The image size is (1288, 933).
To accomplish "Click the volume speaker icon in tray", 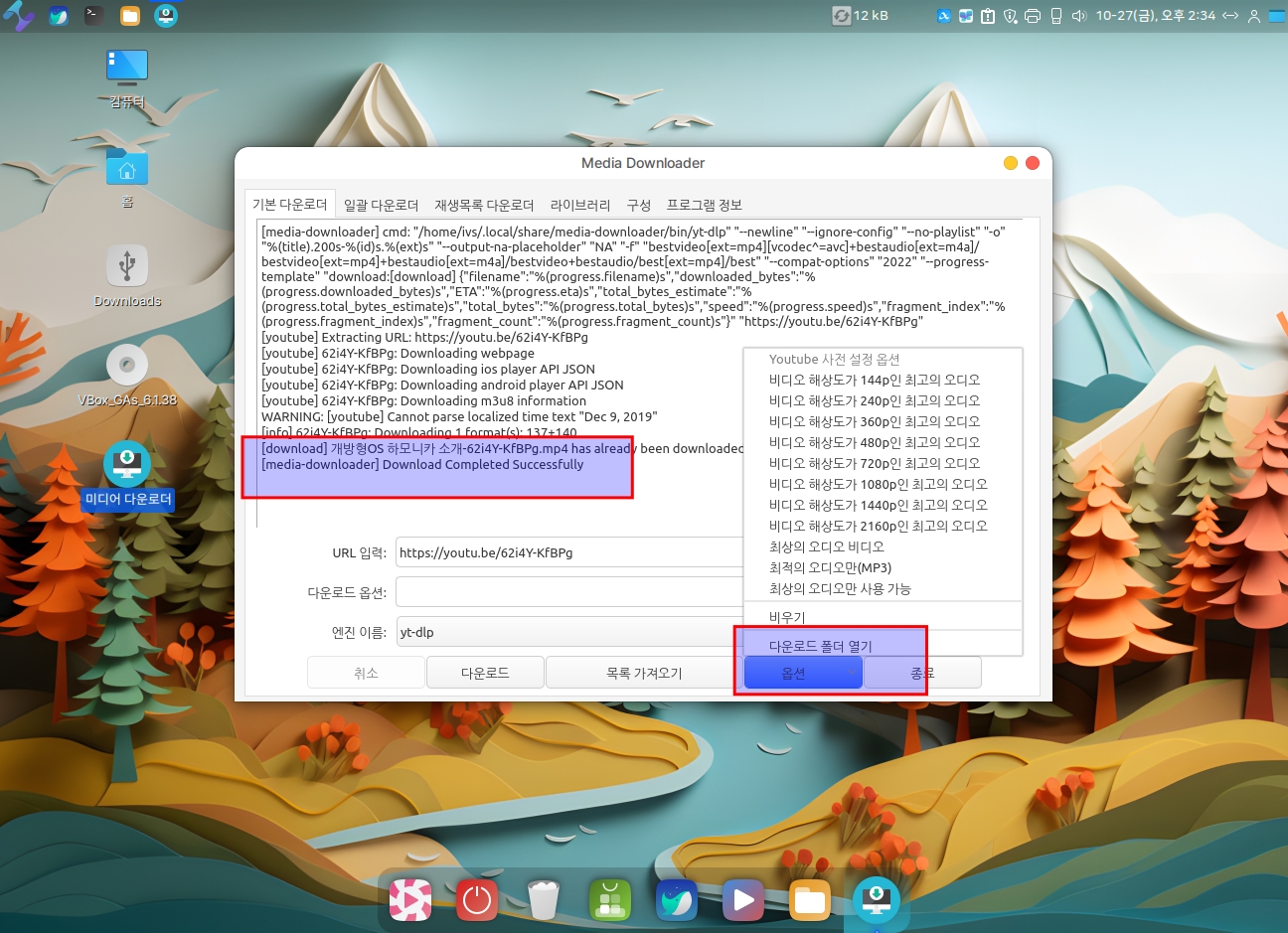I will 1079,16.
